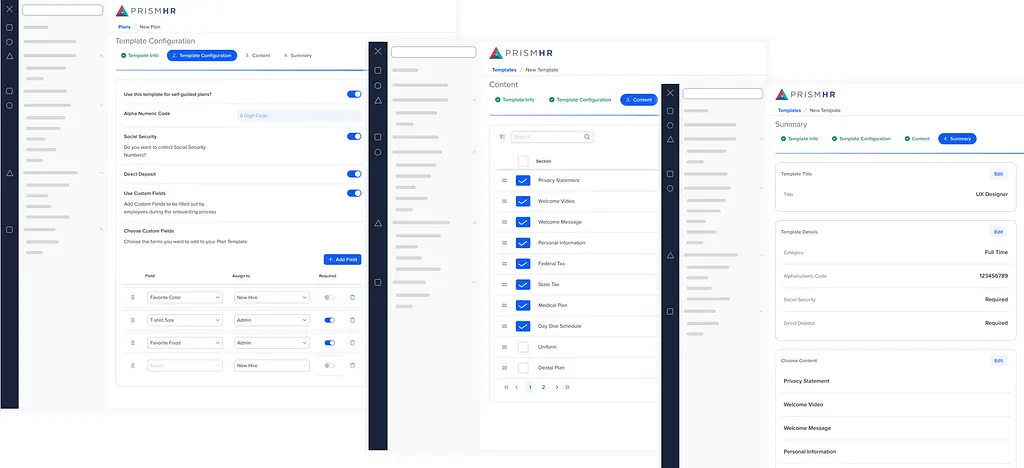1024x468 pixels.
Task: Click the active 4. Summary step pill
Action: (957, 138)
